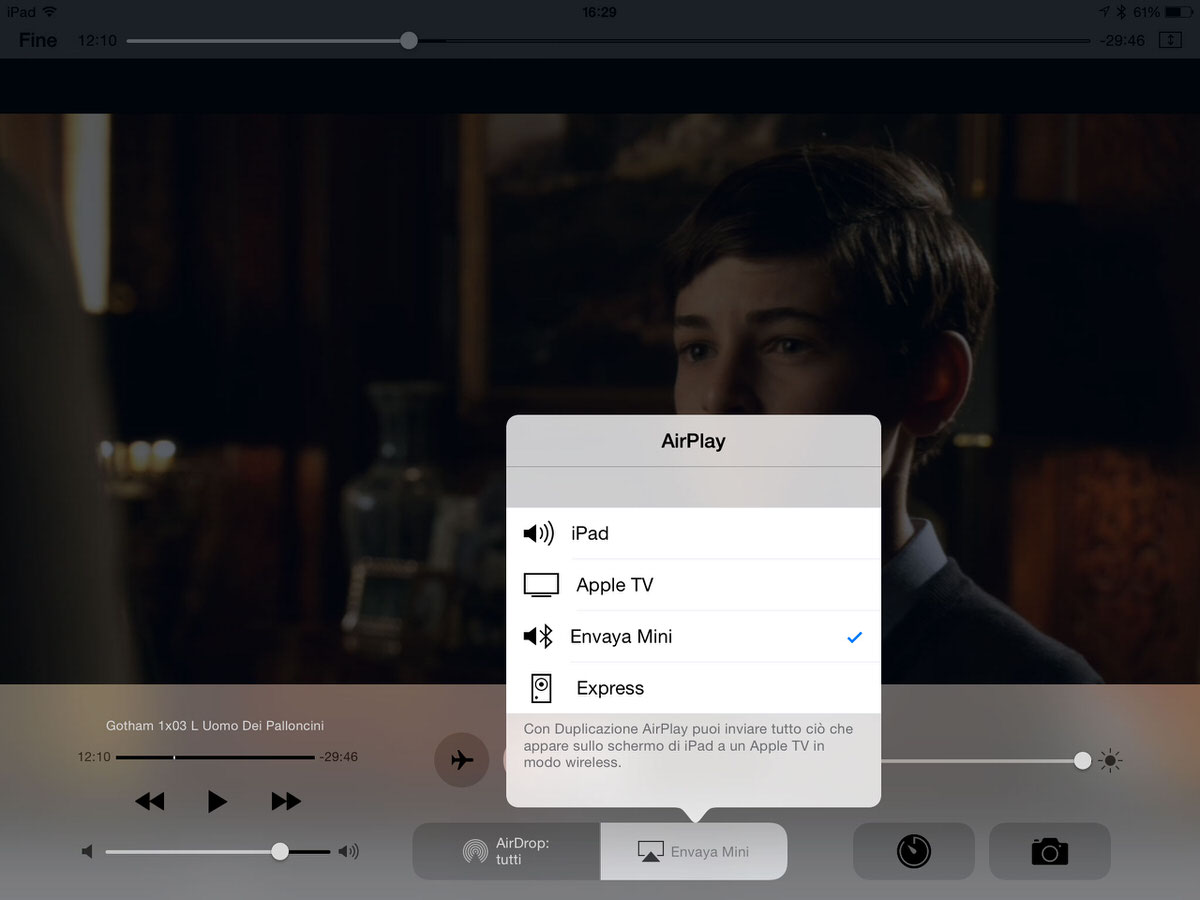This screenshot has width=1200, height=900.
Task: Click the -29:46 remaining time at top
Action: [x=1122, y=40]
